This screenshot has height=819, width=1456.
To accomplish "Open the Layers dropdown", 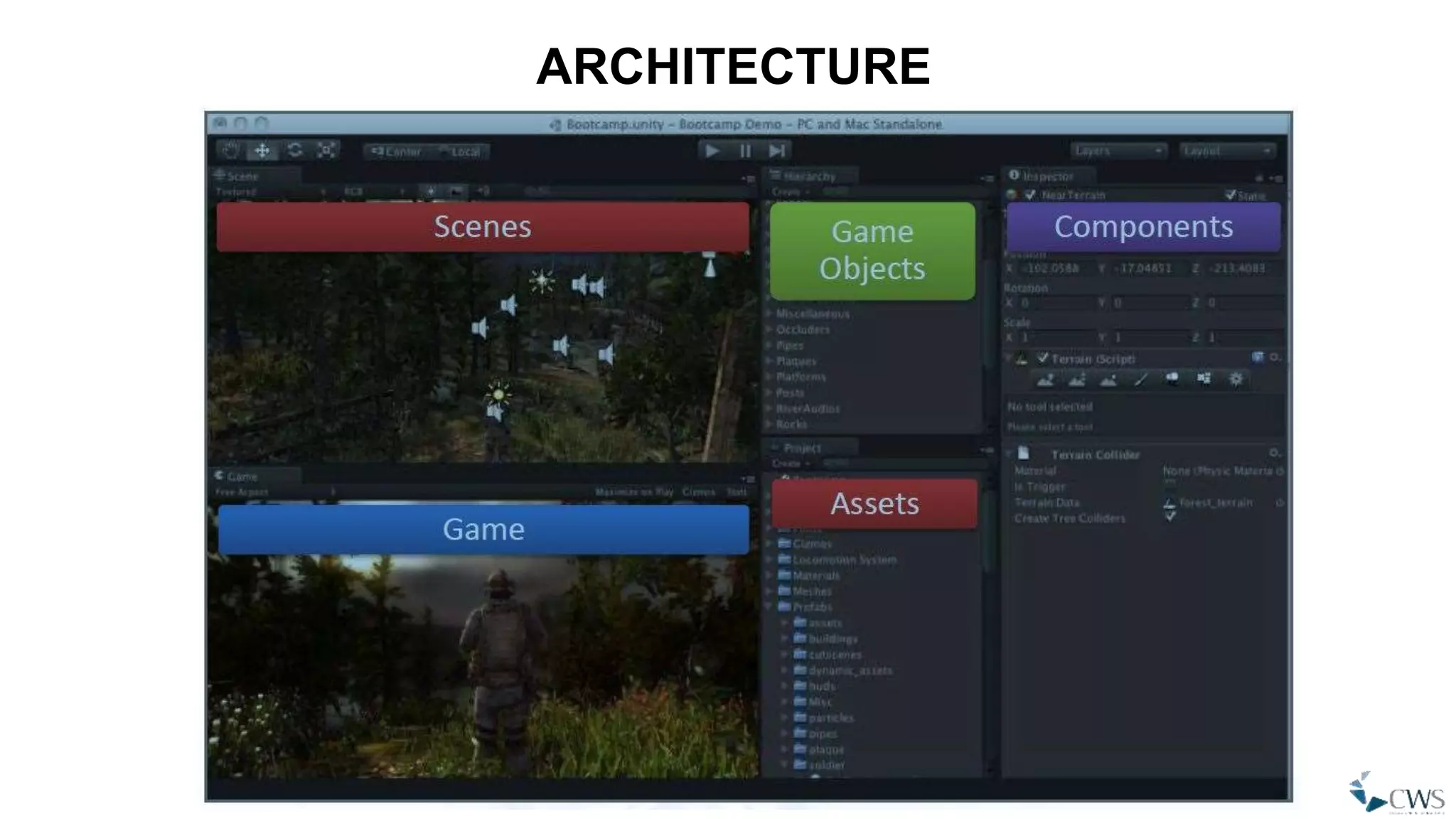I will tap(1118, 151).
